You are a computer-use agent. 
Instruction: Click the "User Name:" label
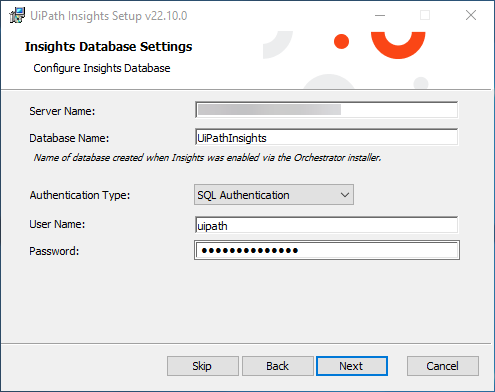[57, 224]
